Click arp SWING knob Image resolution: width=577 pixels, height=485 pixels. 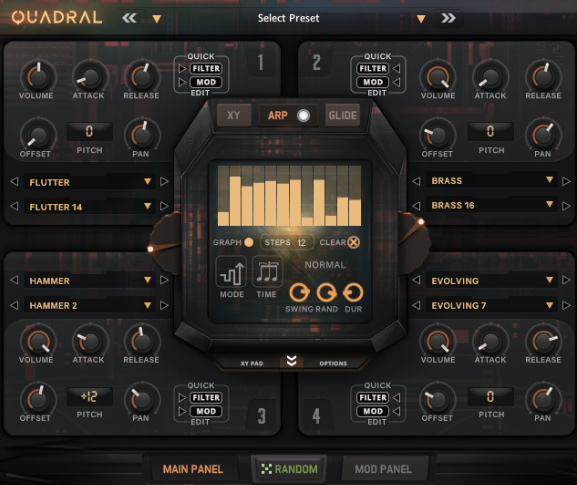(x=299, y=293)
